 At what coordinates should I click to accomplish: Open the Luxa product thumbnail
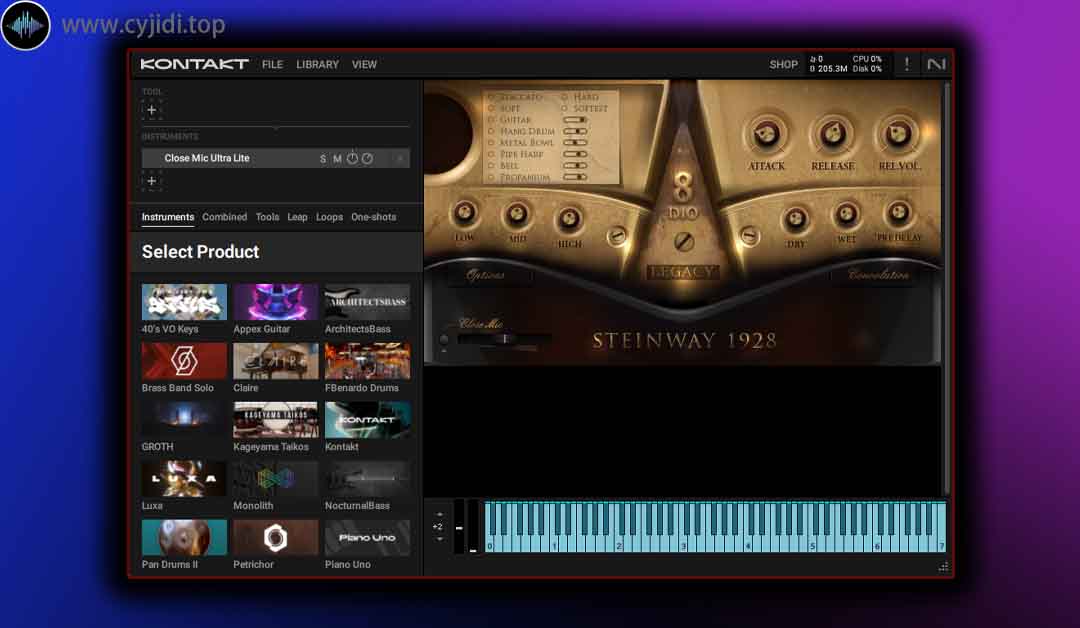pyautogui.click(x=184, y=479)
